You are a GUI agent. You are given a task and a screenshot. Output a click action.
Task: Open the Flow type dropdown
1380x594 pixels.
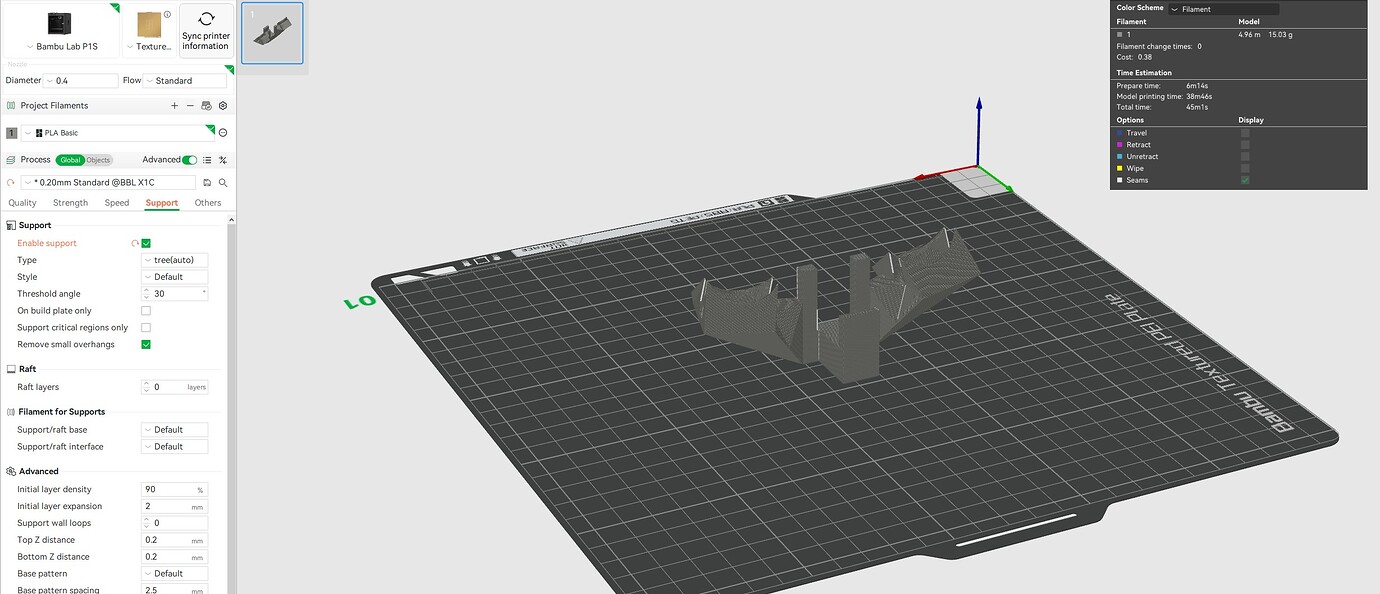coord(185,81)
